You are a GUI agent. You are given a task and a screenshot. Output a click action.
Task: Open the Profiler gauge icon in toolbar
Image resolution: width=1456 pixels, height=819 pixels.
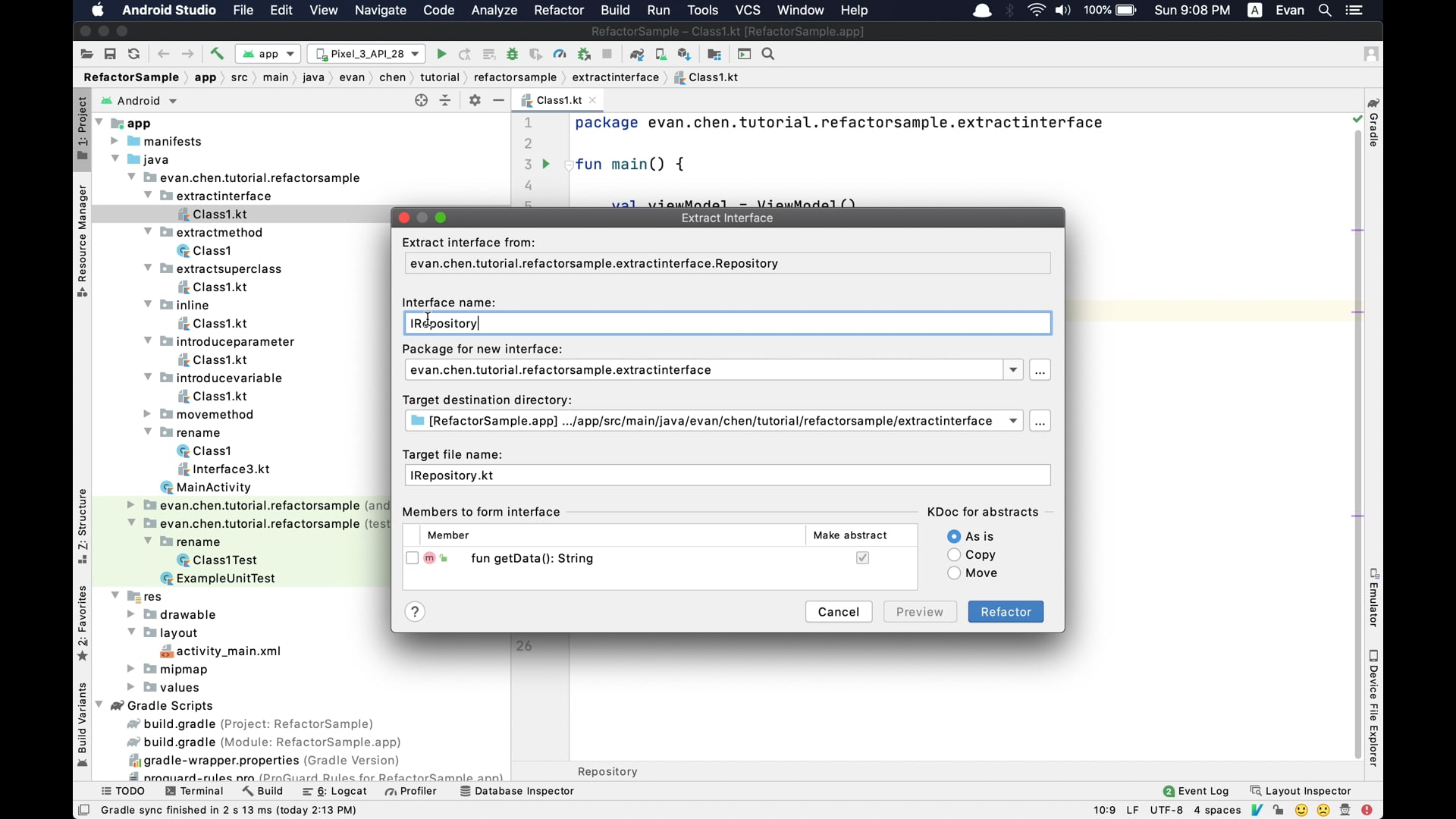[560, 54]
